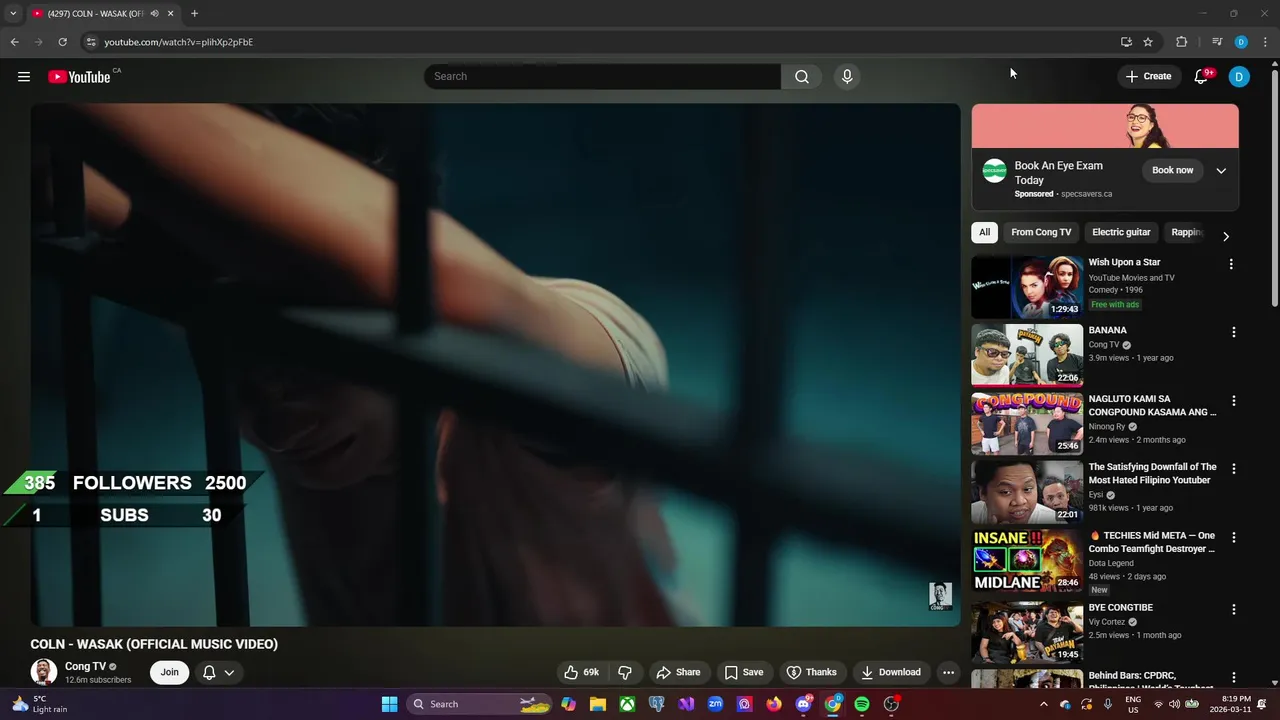The image size is (1280, 720).
Task: Click the browser address bar URL
Action: (179, 42)
